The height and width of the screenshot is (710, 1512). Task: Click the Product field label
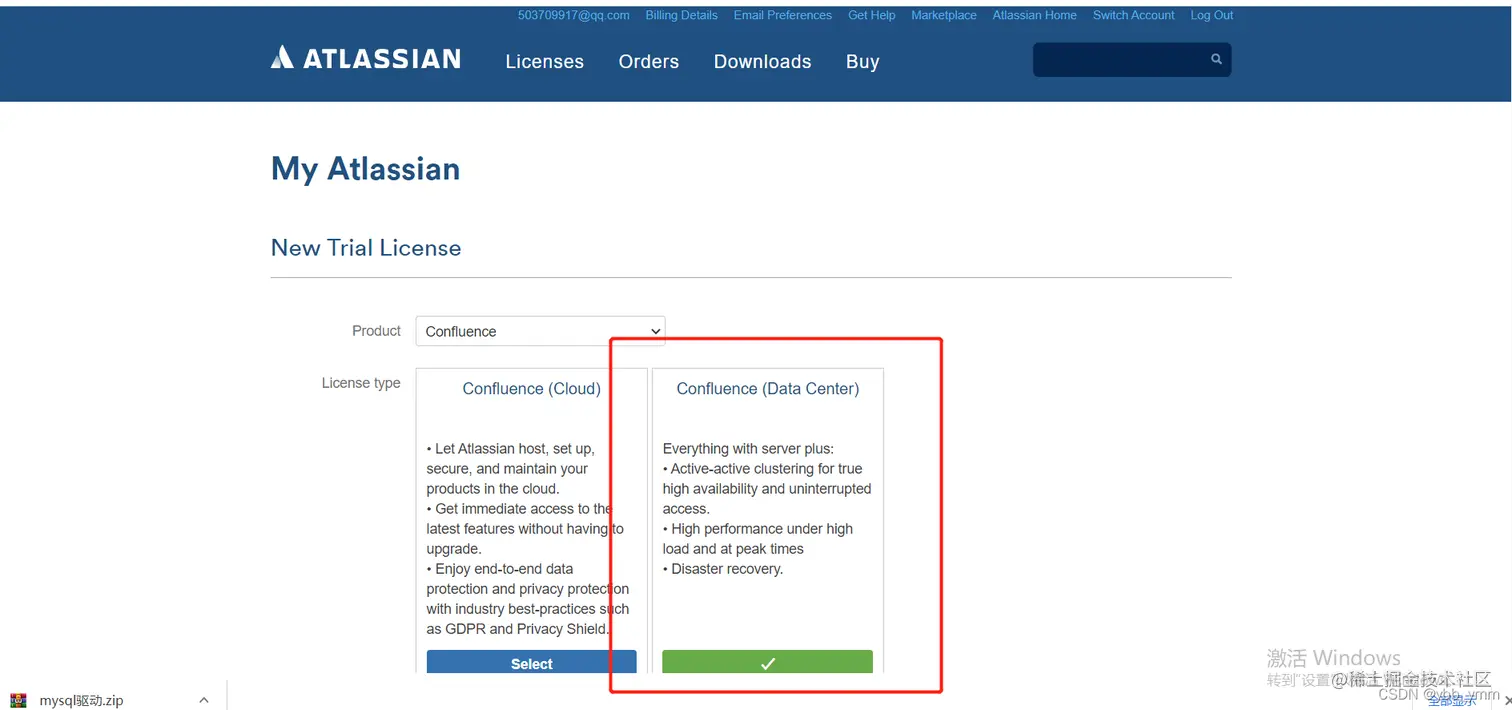click(x=376, y=331)
